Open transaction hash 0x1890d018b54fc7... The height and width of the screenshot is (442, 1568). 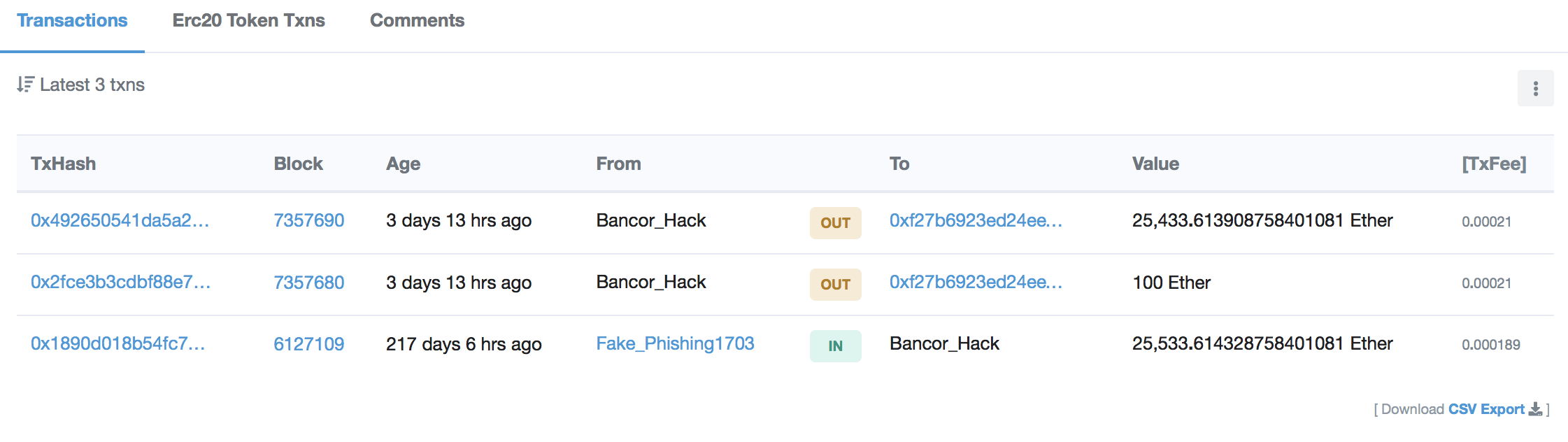117,343
